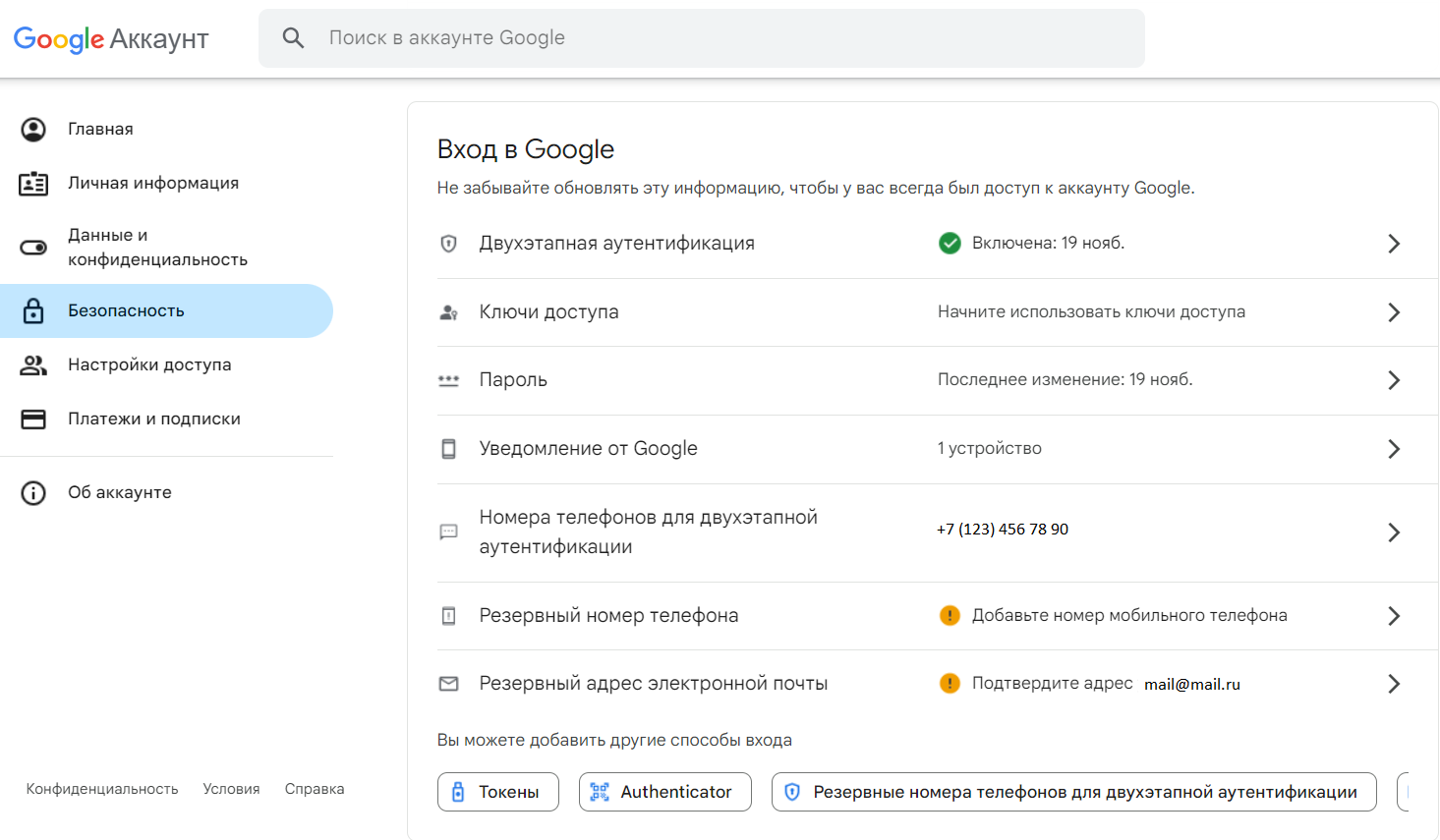Click the search magnifier icon
The width and height of the screenshot is (1440, 840).
pyautogui.click(x=293, y=38)
